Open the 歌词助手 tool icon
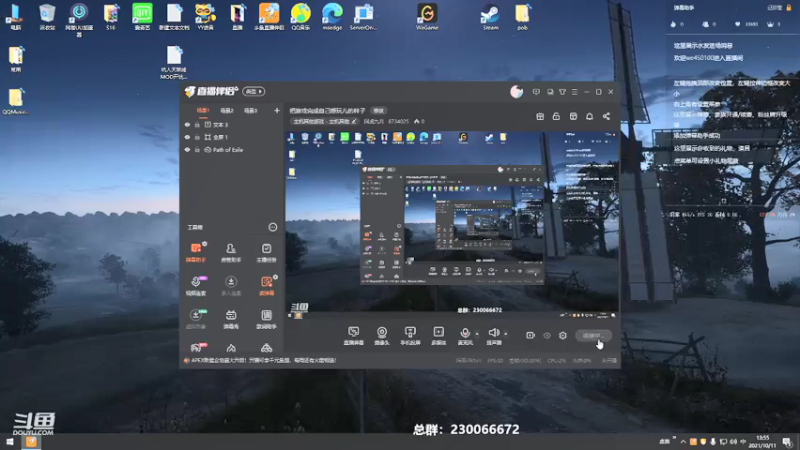The image size is (800, 450). coord(266,319)
